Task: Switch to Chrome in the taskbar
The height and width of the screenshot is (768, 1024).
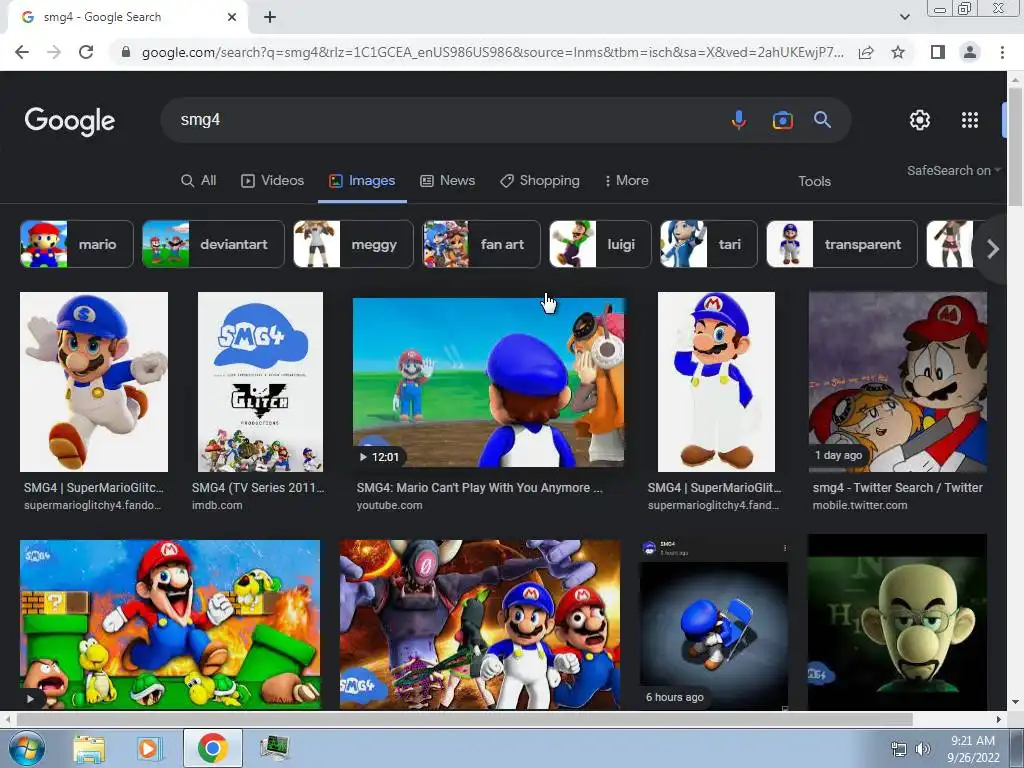Action: 212,748
